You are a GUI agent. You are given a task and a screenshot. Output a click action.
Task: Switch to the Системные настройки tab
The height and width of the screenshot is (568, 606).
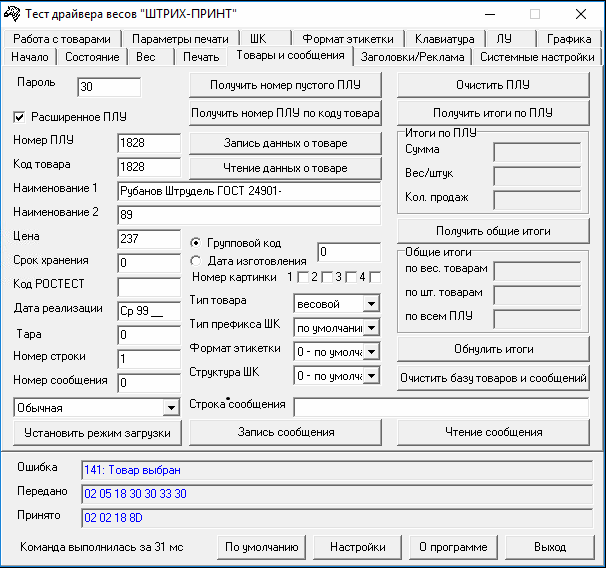[537, 57]
